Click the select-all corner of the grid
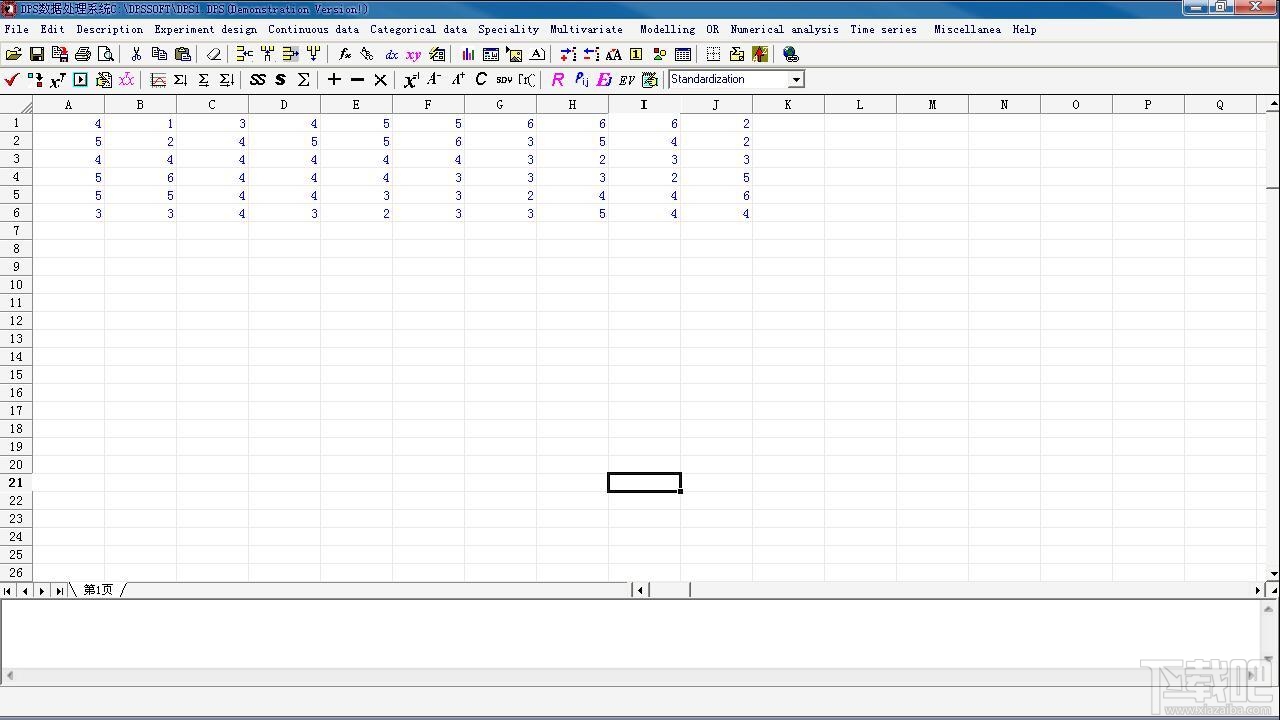 (x=16, y=104)
